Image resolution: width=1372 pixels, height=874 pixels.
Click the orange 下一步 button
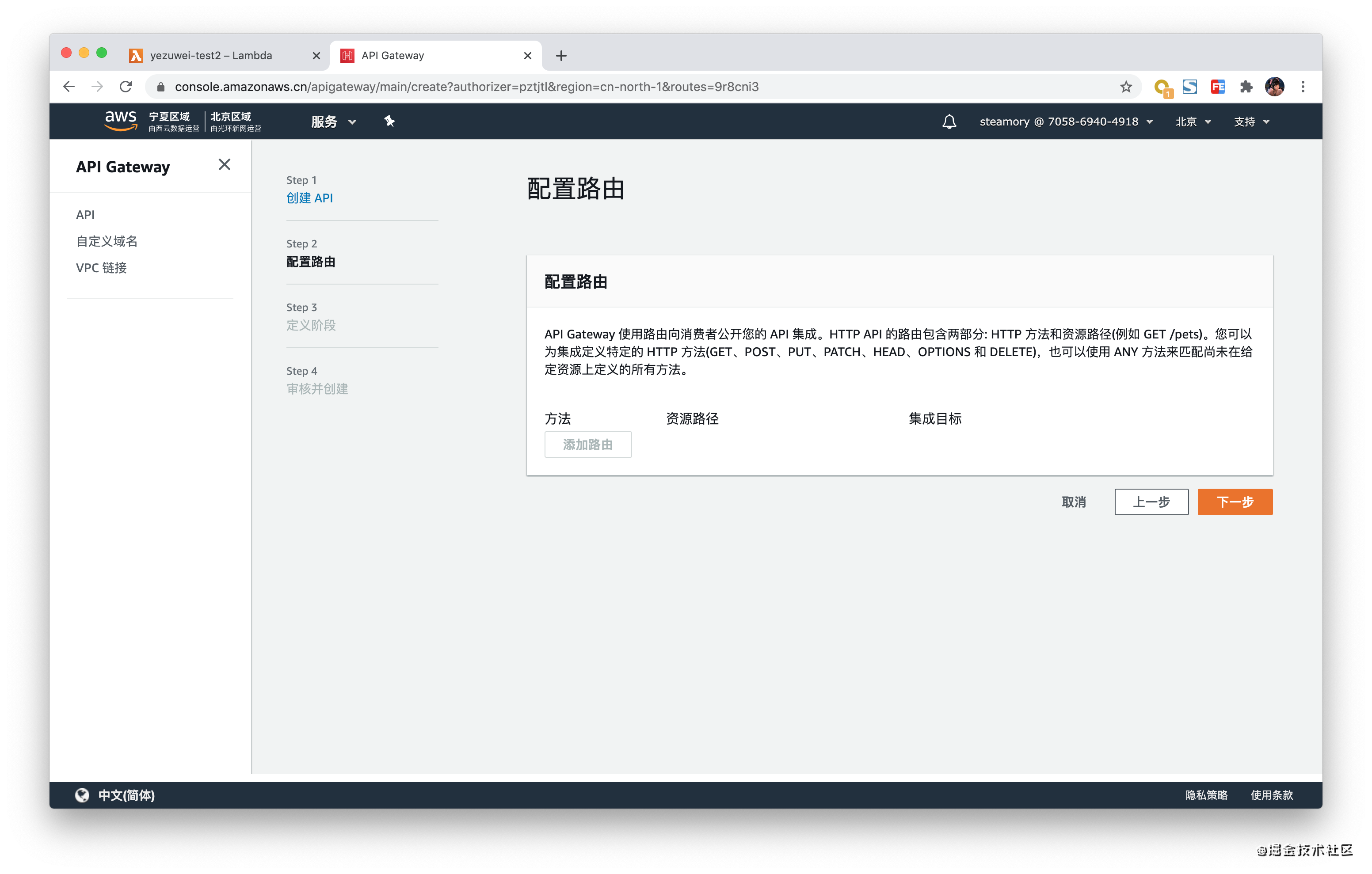point(1234,502)
